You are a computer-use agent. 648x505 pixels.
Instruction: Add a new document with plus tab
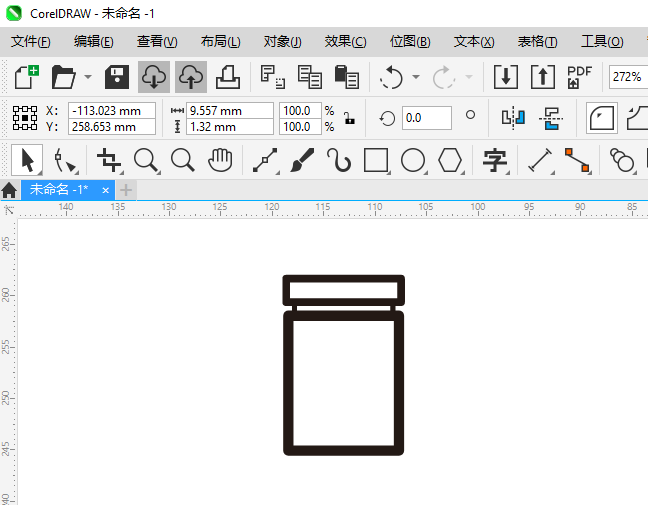pos(126,191)
